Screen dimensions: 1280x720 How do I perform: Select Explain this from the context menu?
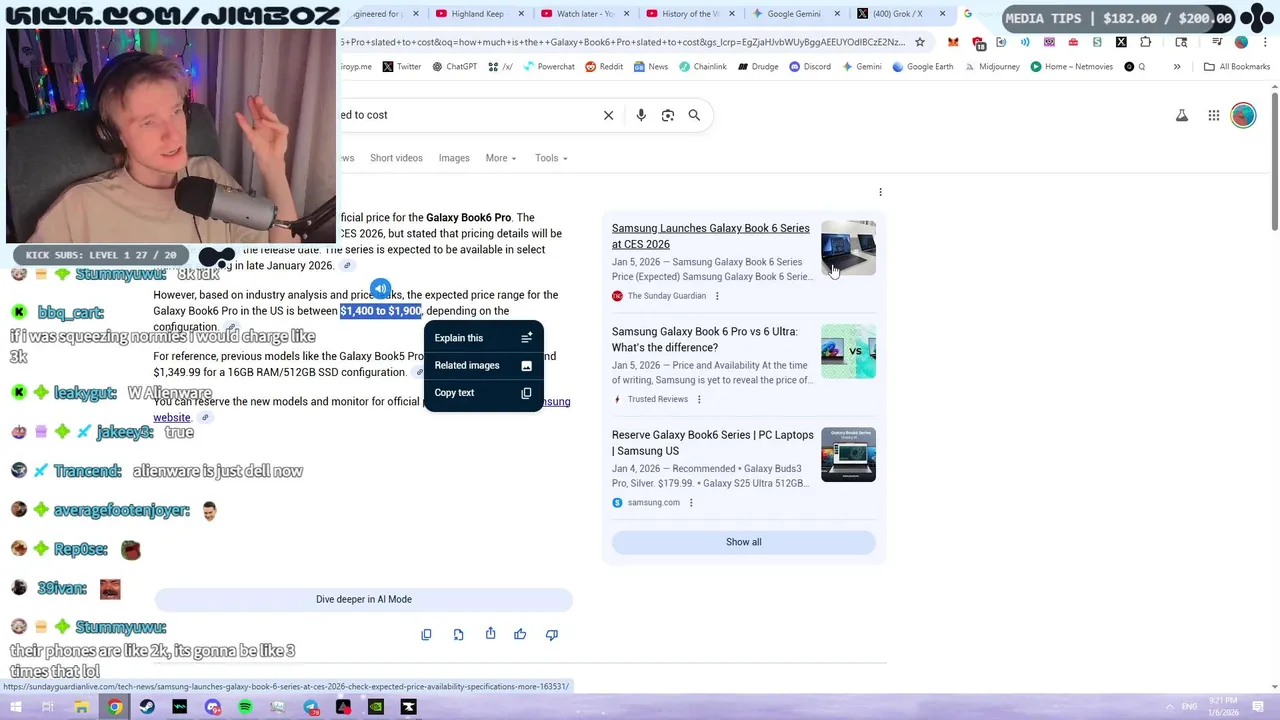coord(484,338)
